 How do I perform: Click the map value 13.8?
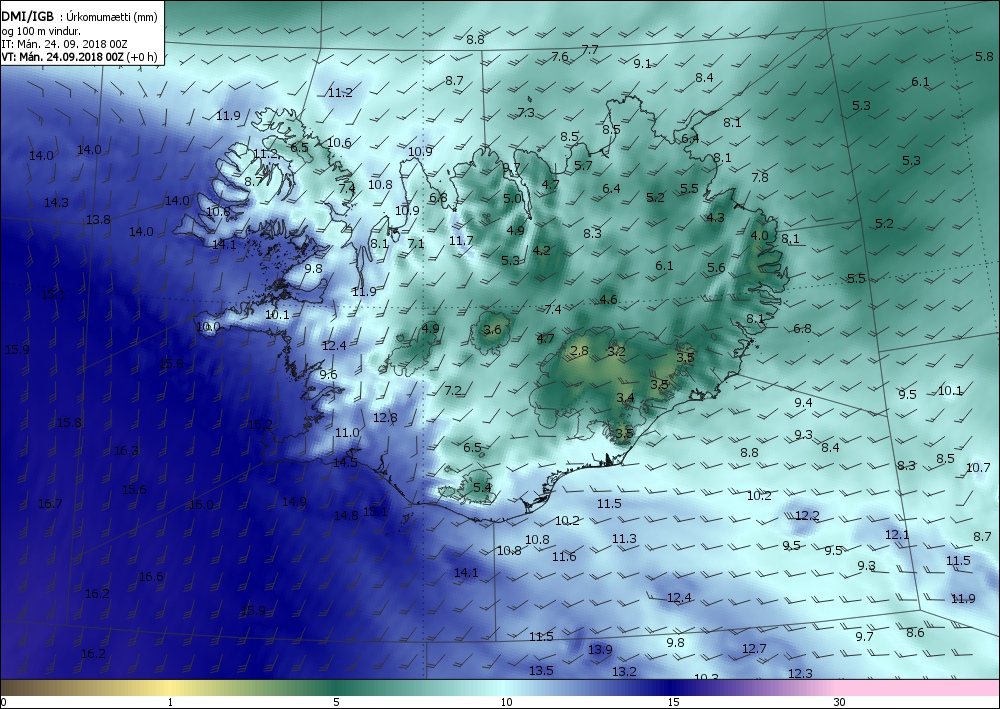point(98,219)
